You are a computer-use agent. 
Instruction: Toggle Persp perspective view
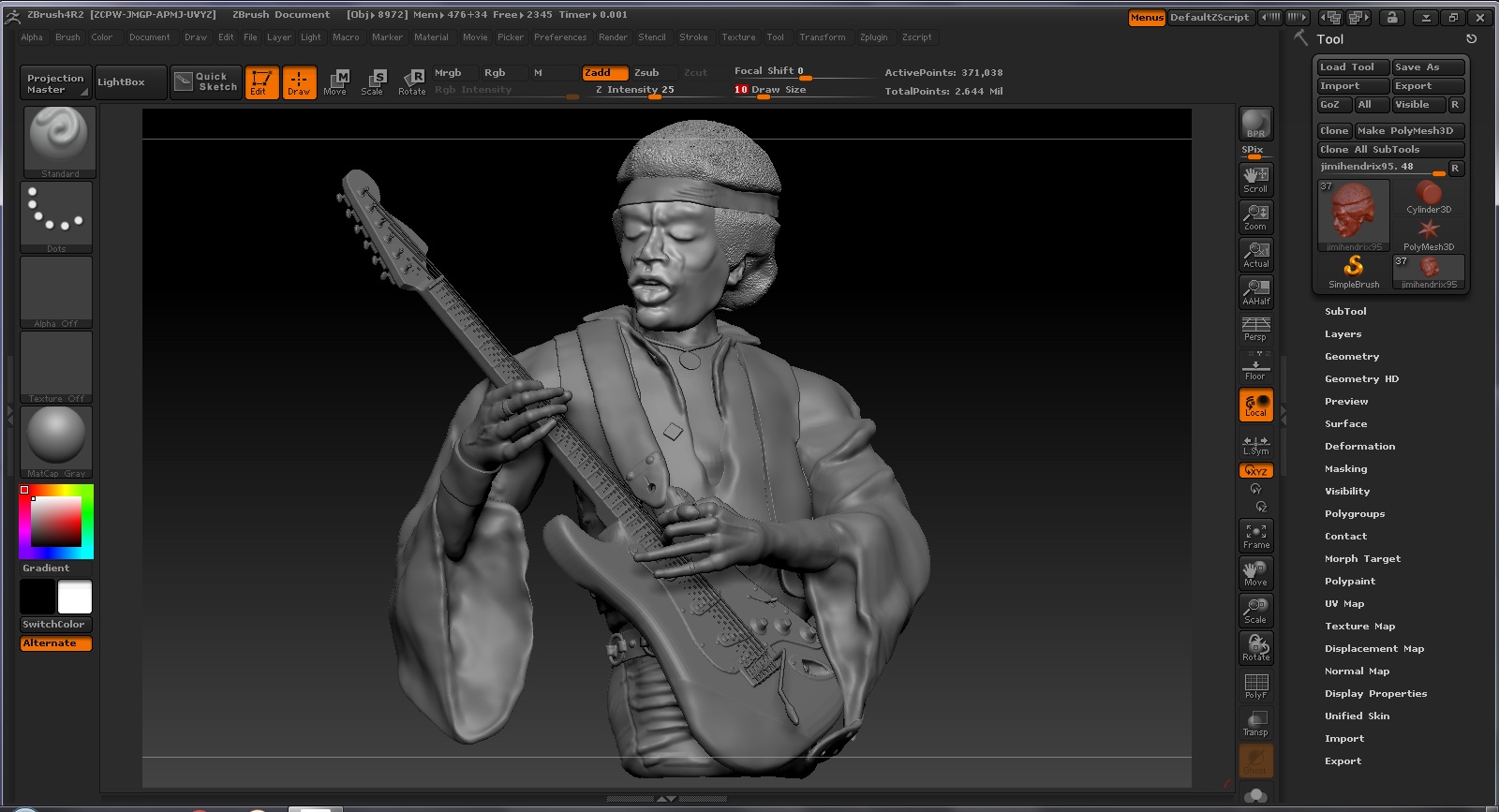click(1255, 329)
